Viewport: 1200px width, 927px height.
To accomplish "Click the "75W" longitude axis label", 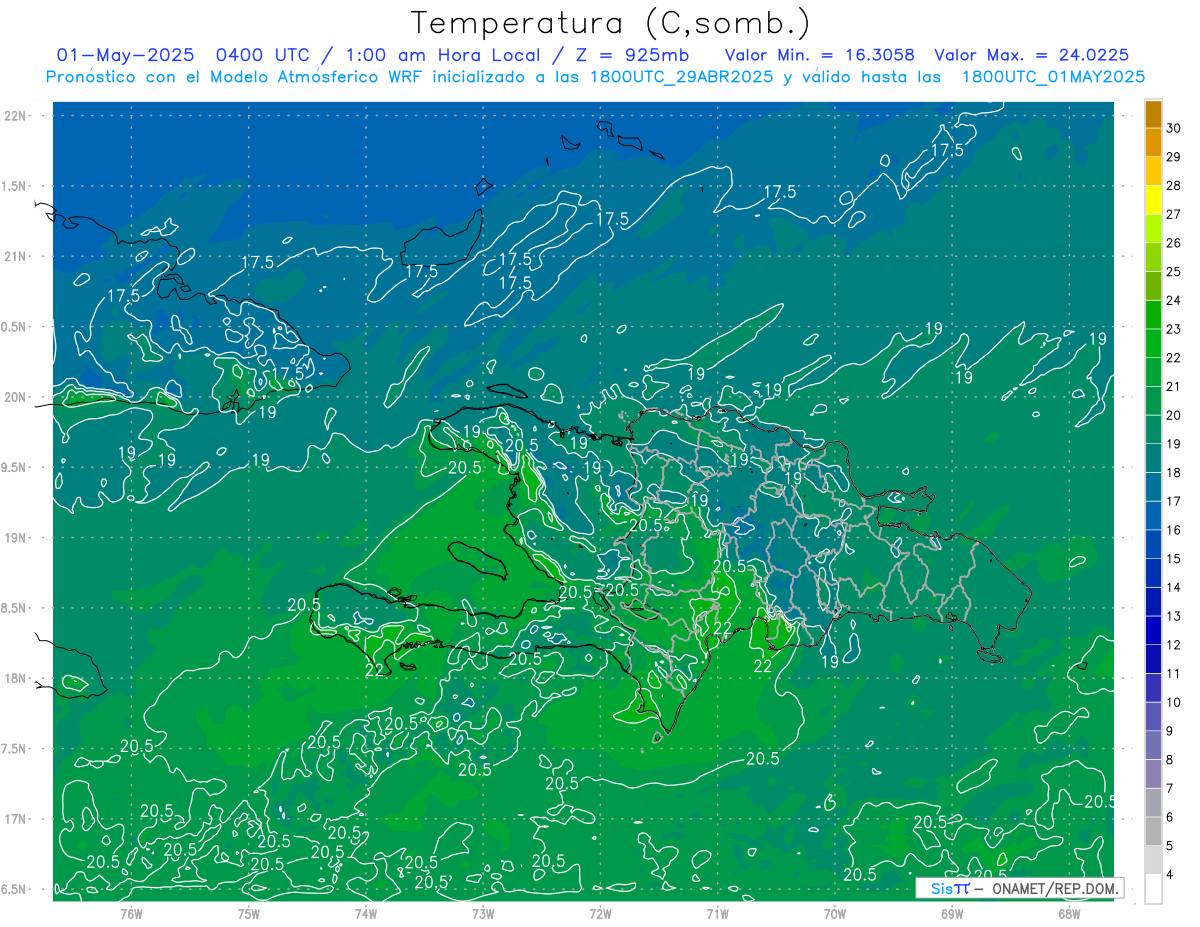I will (x=249, y=913).
